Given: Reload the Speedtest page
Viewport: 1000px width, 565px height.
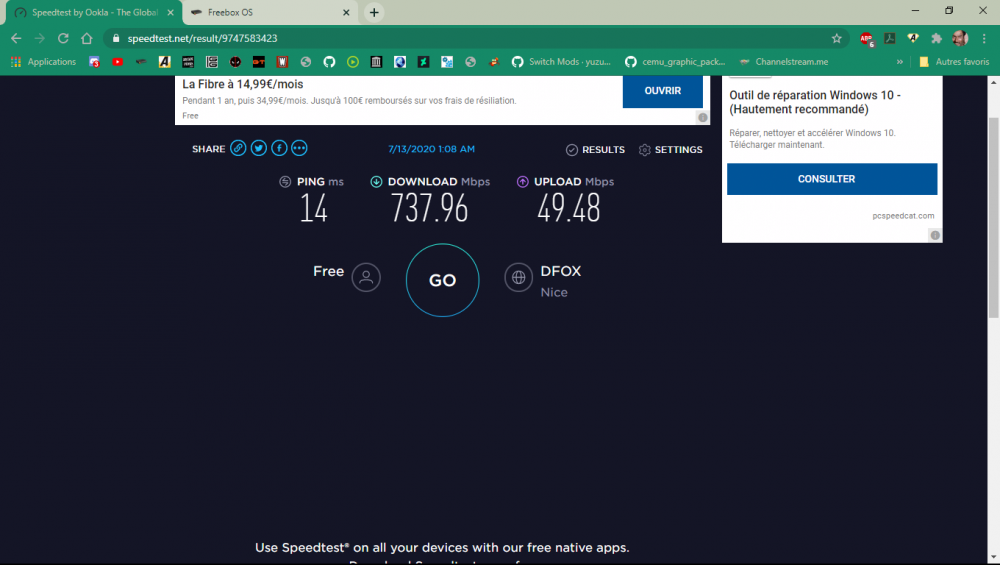Looking at the screenshot, I should click(x=63, y=38).
